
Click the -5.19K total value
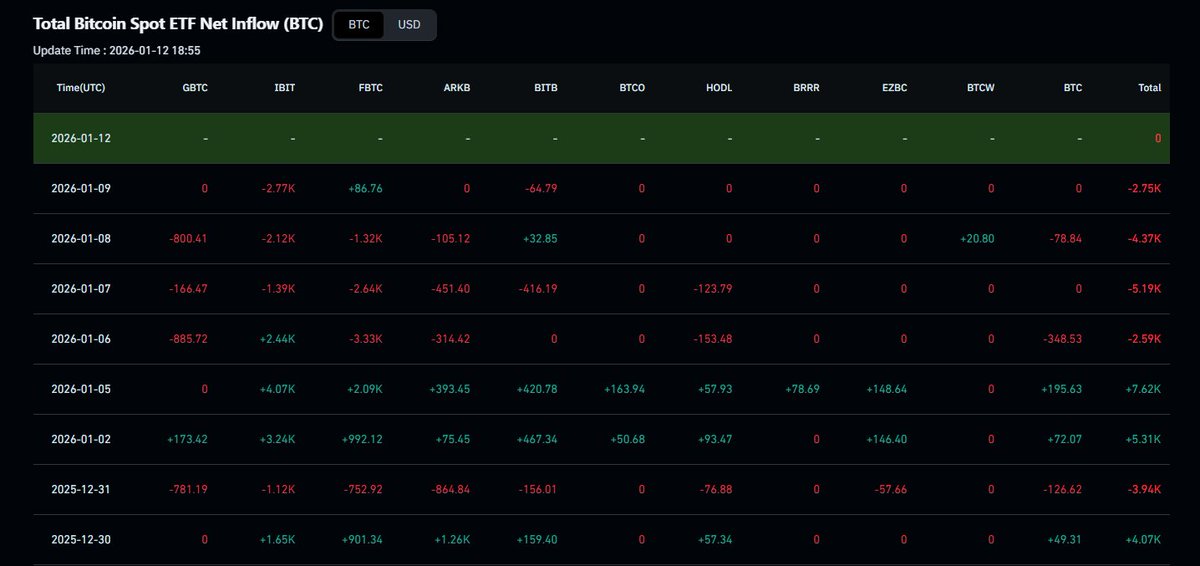[1144, 289]
